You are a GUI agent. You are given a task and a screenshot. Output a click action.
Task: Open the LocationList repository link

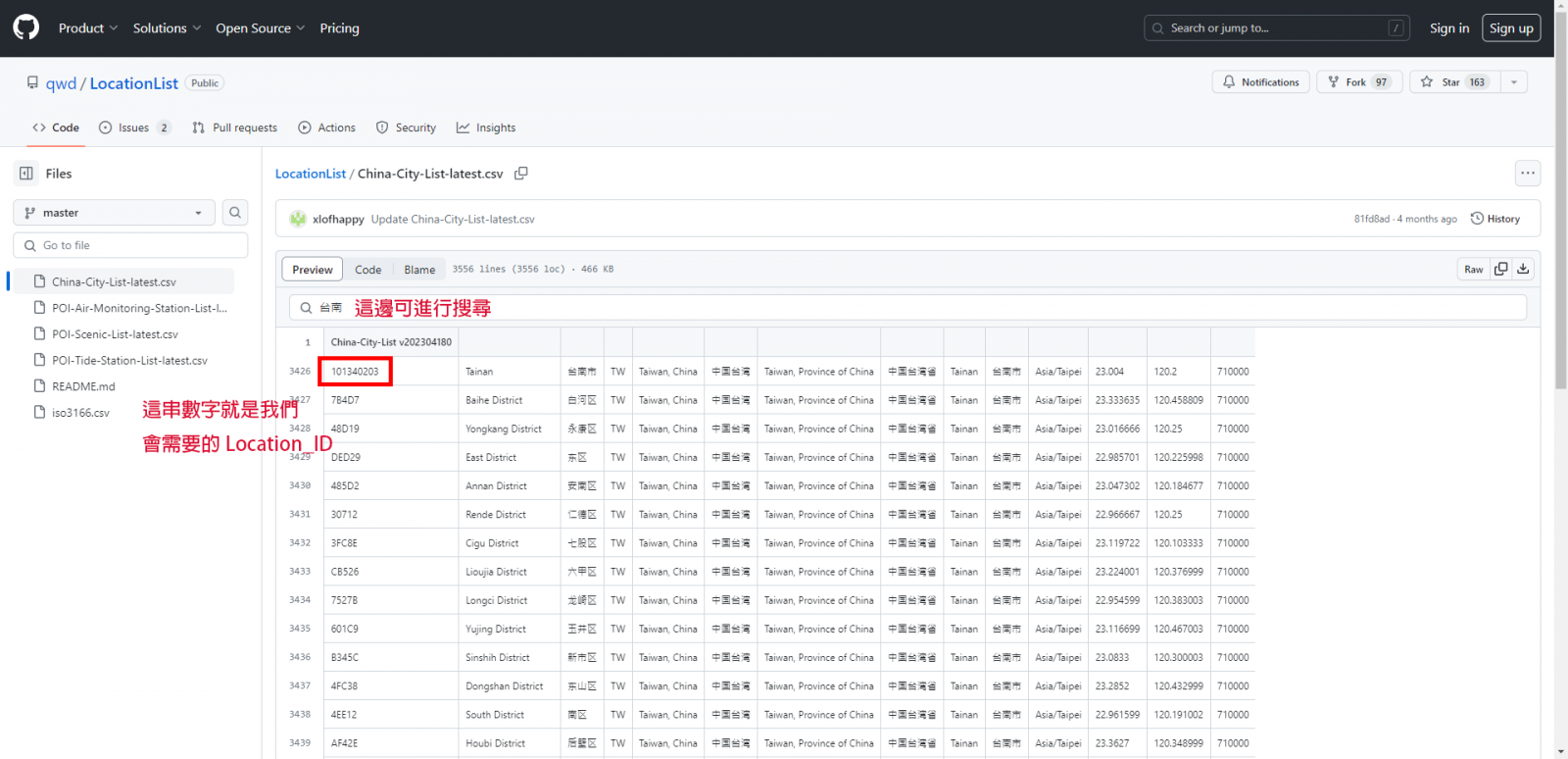point(134,83)
